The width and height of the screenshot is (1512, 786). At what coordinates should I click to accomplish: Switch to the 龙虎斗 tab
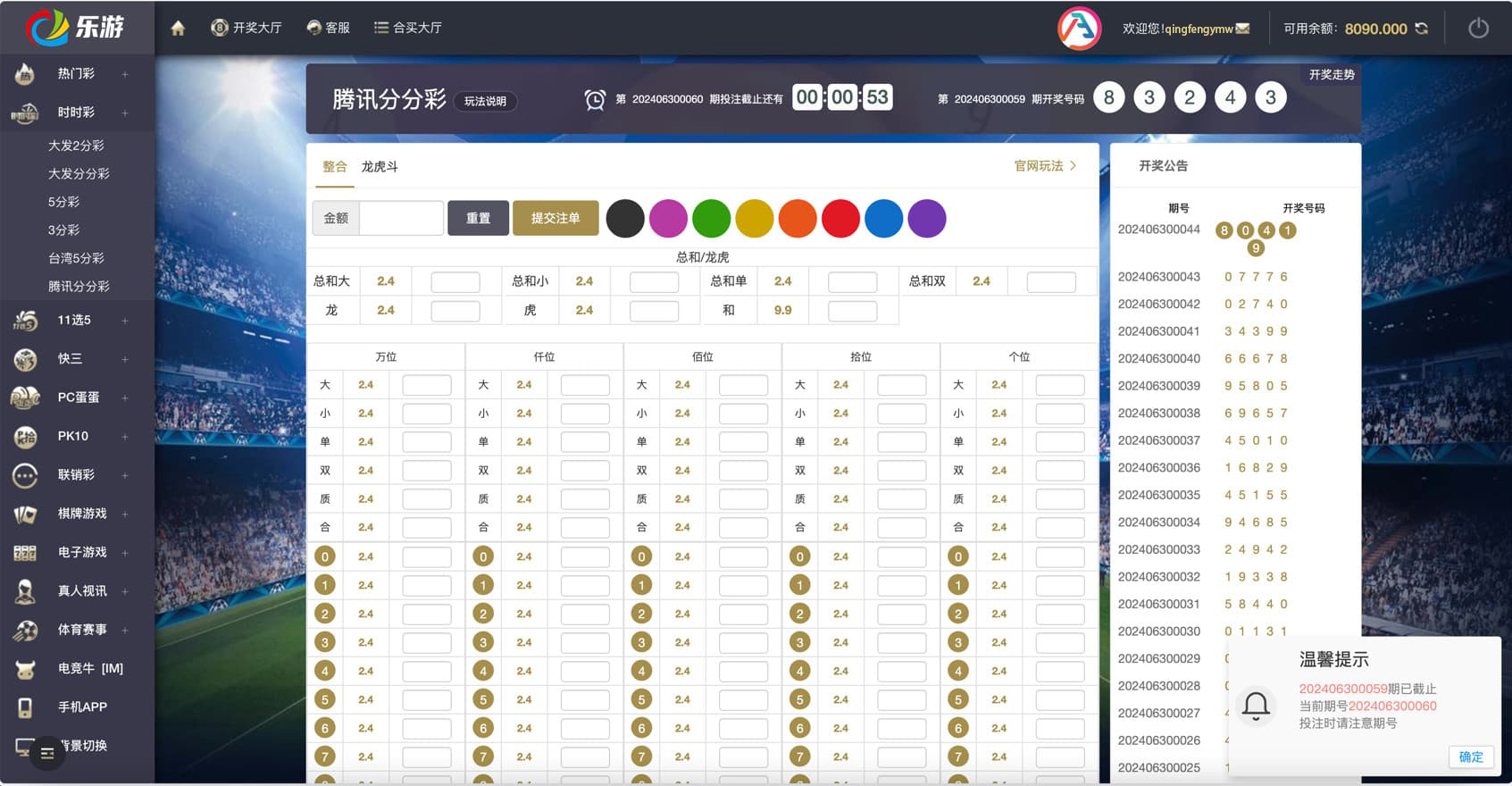(x=380, y=167)
